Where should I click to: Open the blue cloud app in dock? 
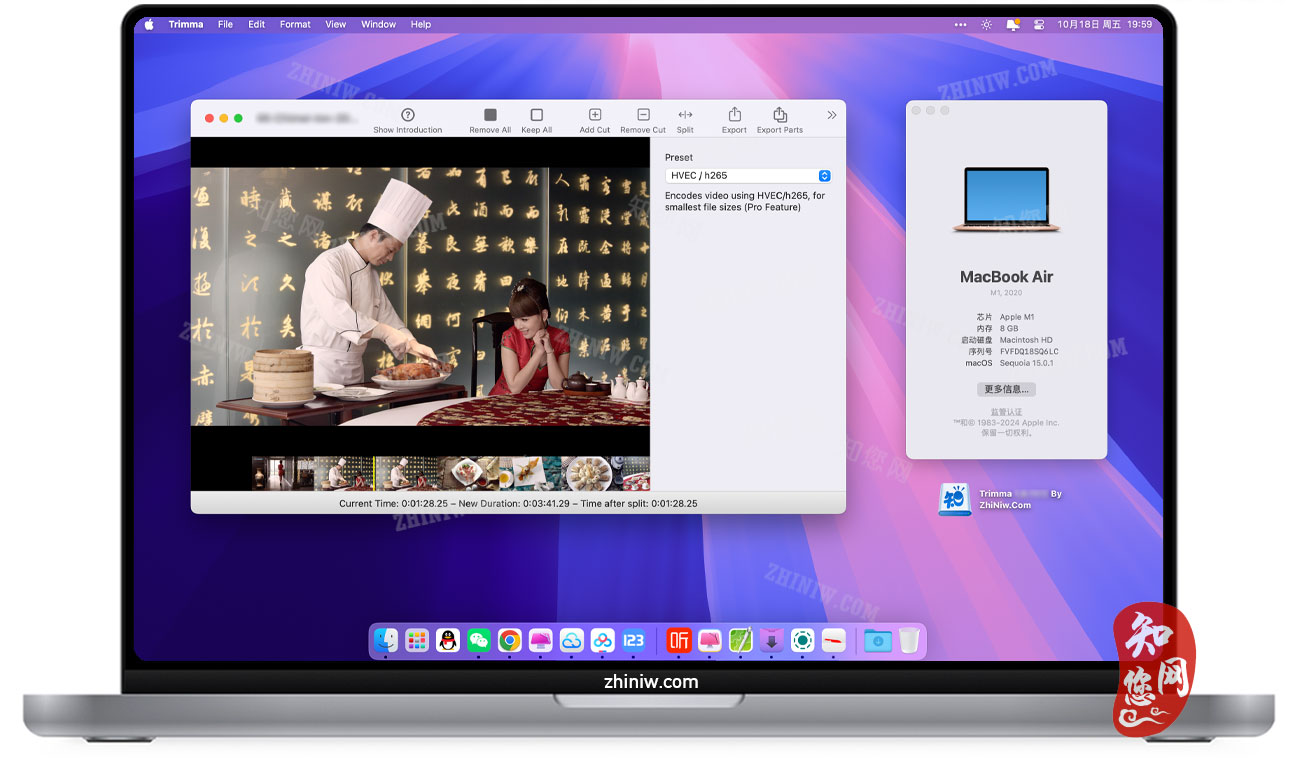point(571,640)
